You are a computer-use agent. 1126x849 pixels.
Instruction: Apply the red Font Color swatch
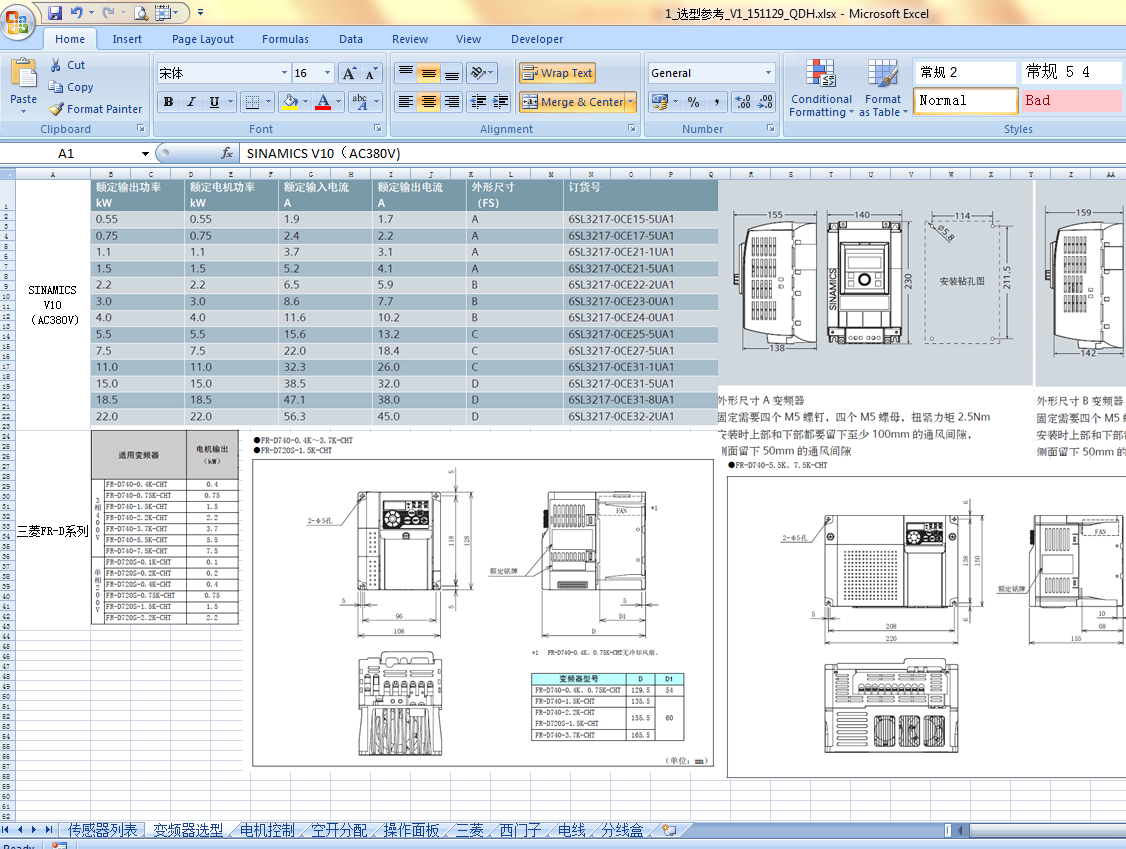click(323, 102)
